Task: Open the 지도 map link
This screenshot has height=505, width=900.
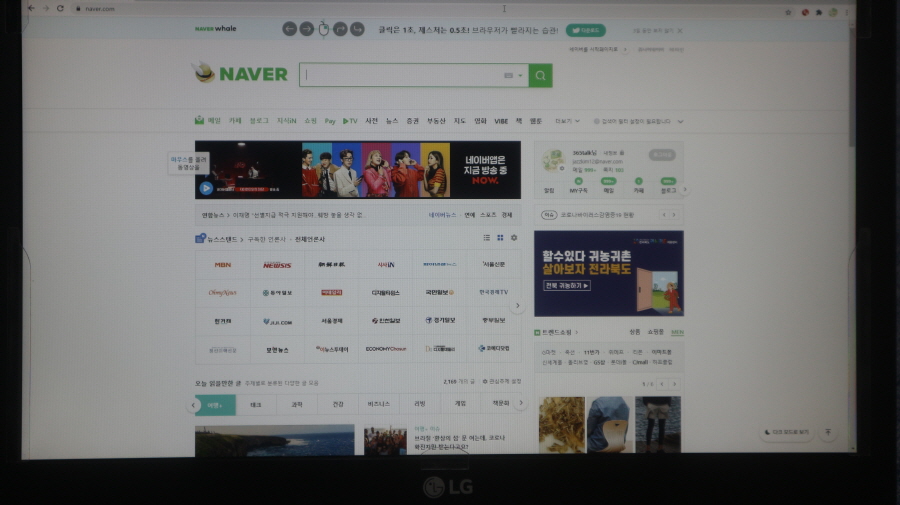Action: click(460, 121)
